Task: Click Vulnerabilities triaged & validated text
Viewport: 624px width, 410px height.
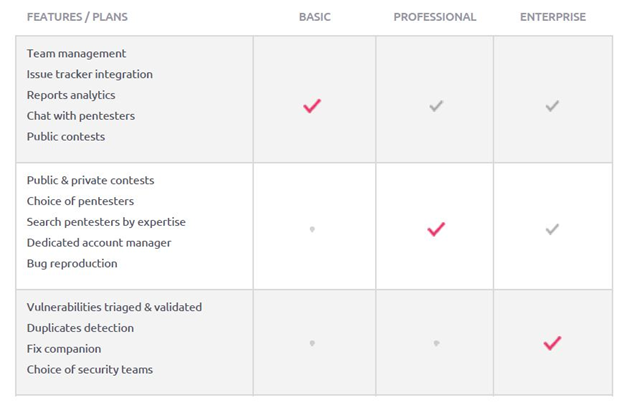Action: pyautogui.click(x=114, y=307)
